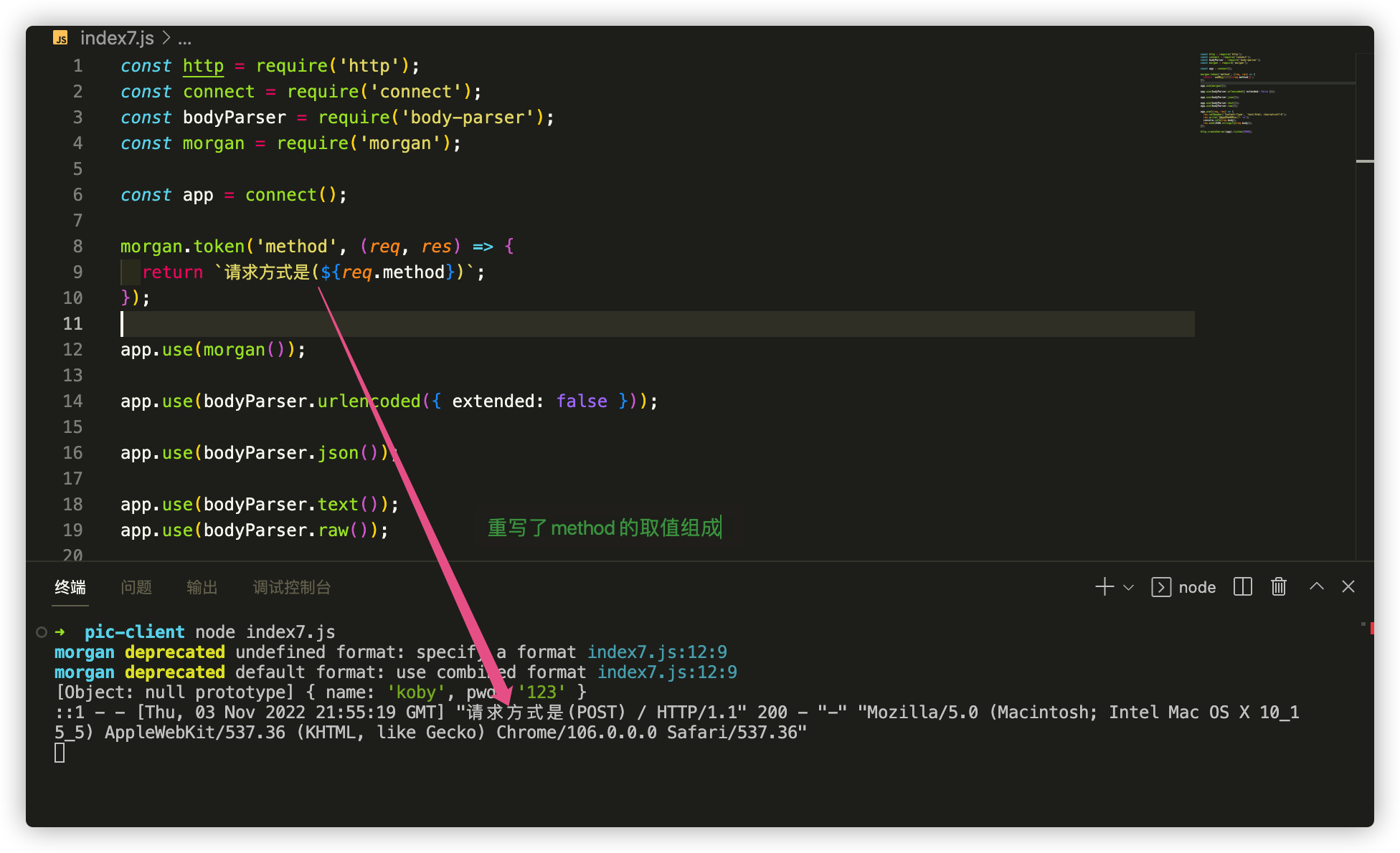The width and height of the screenshot is (1400, 853).
Task: Click the breadcrumb ellipsis symbol
Action: (185, 39)
